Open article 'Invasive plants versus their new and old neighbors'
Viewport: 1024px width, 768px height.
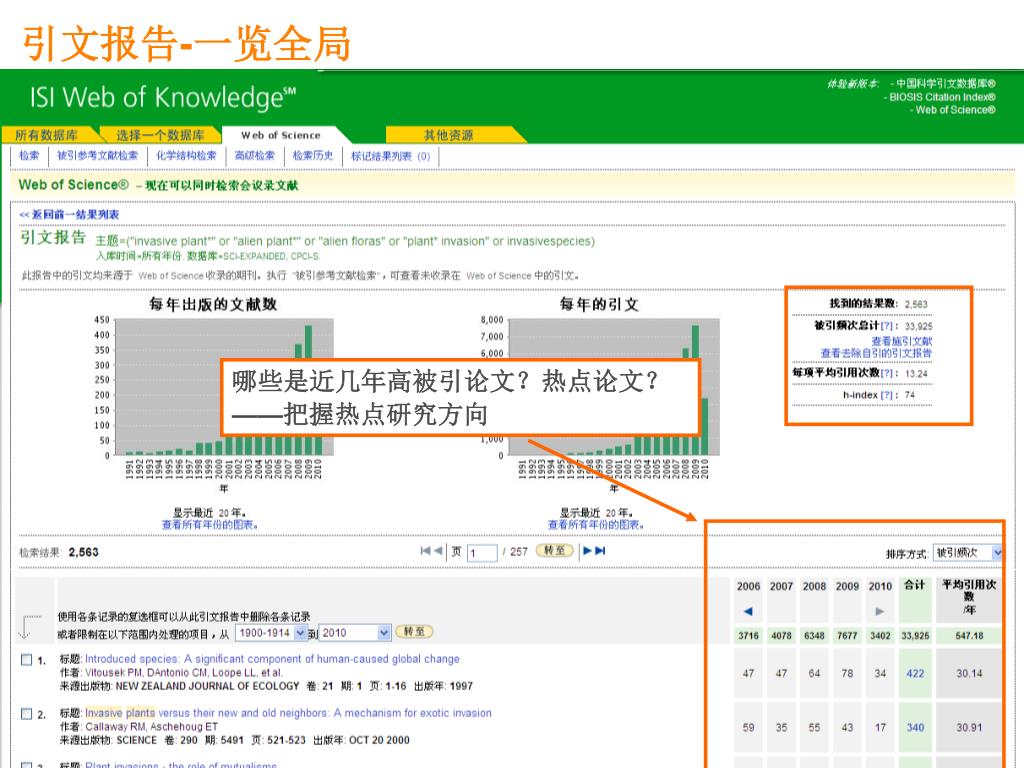pos(288,713)
